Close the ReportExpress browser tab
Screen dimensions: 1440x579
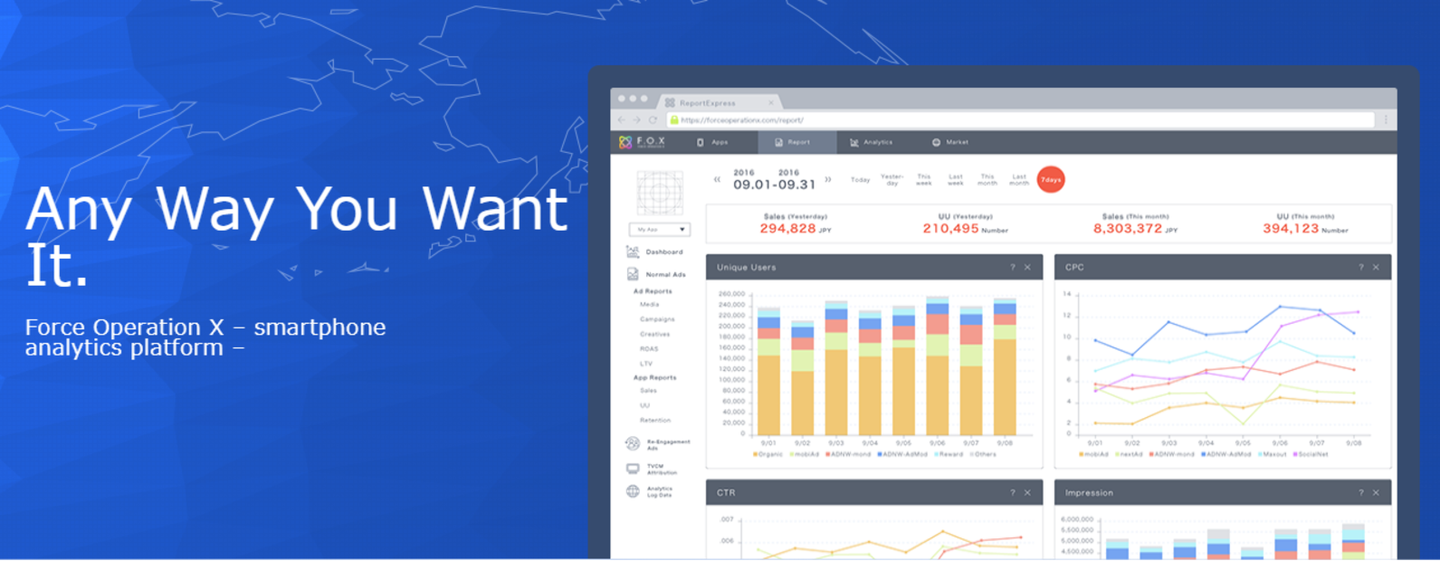pyautogui.click(x=771, y=102)
